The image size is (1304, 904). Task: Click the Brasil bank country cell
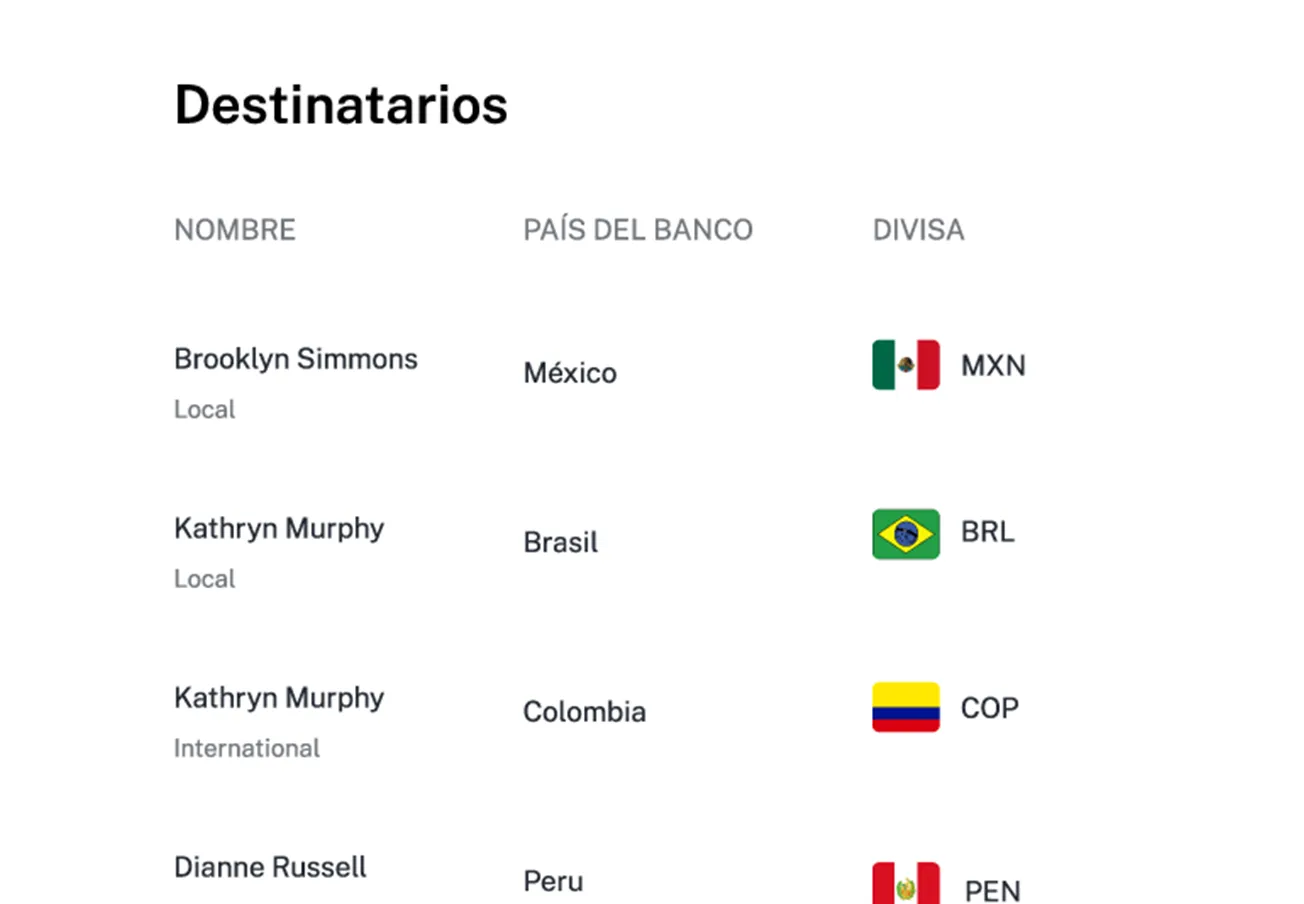pos(560,543)
